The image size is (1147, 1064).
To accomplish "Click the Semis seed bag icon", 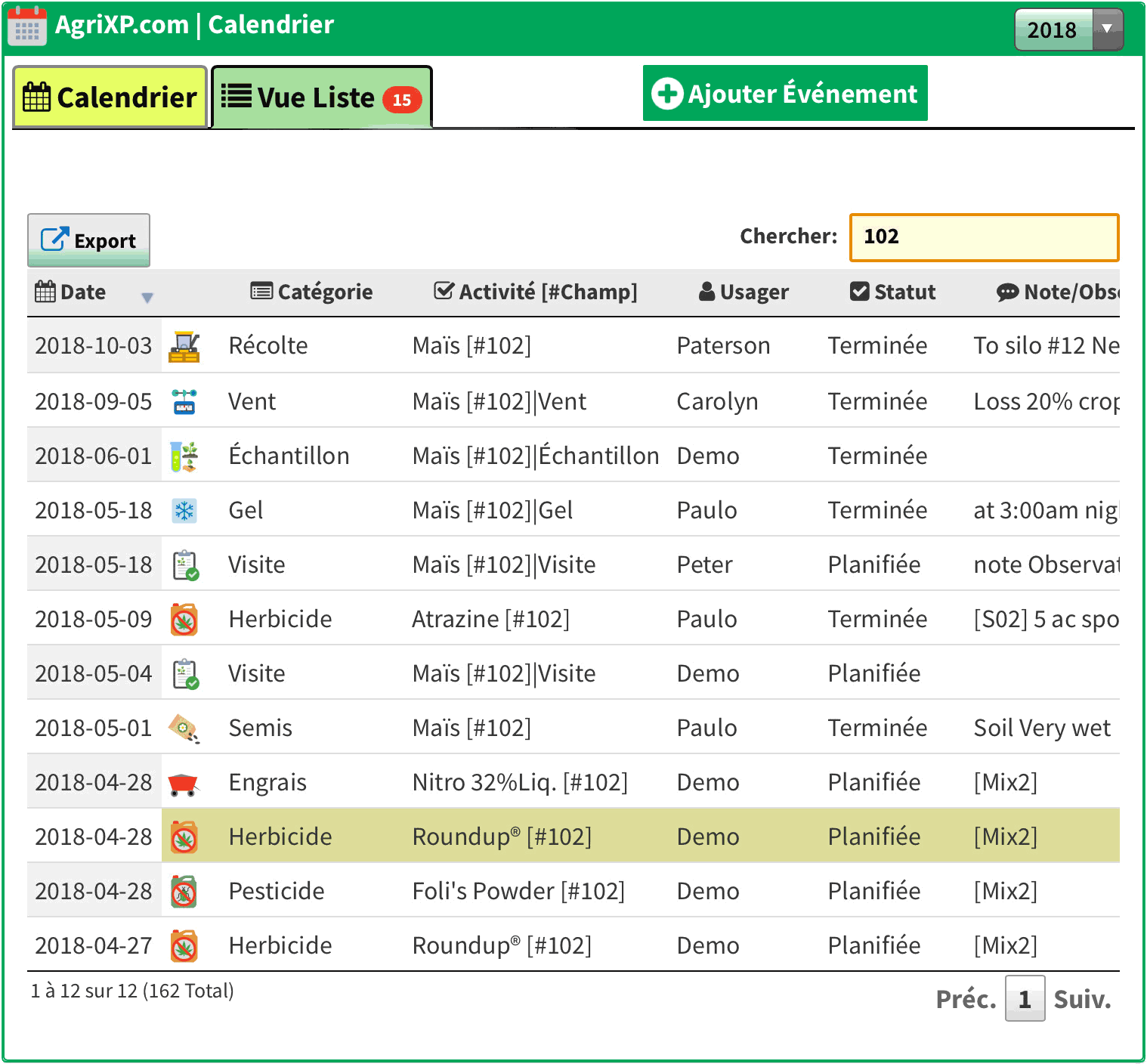I will (x=184, y=728).
